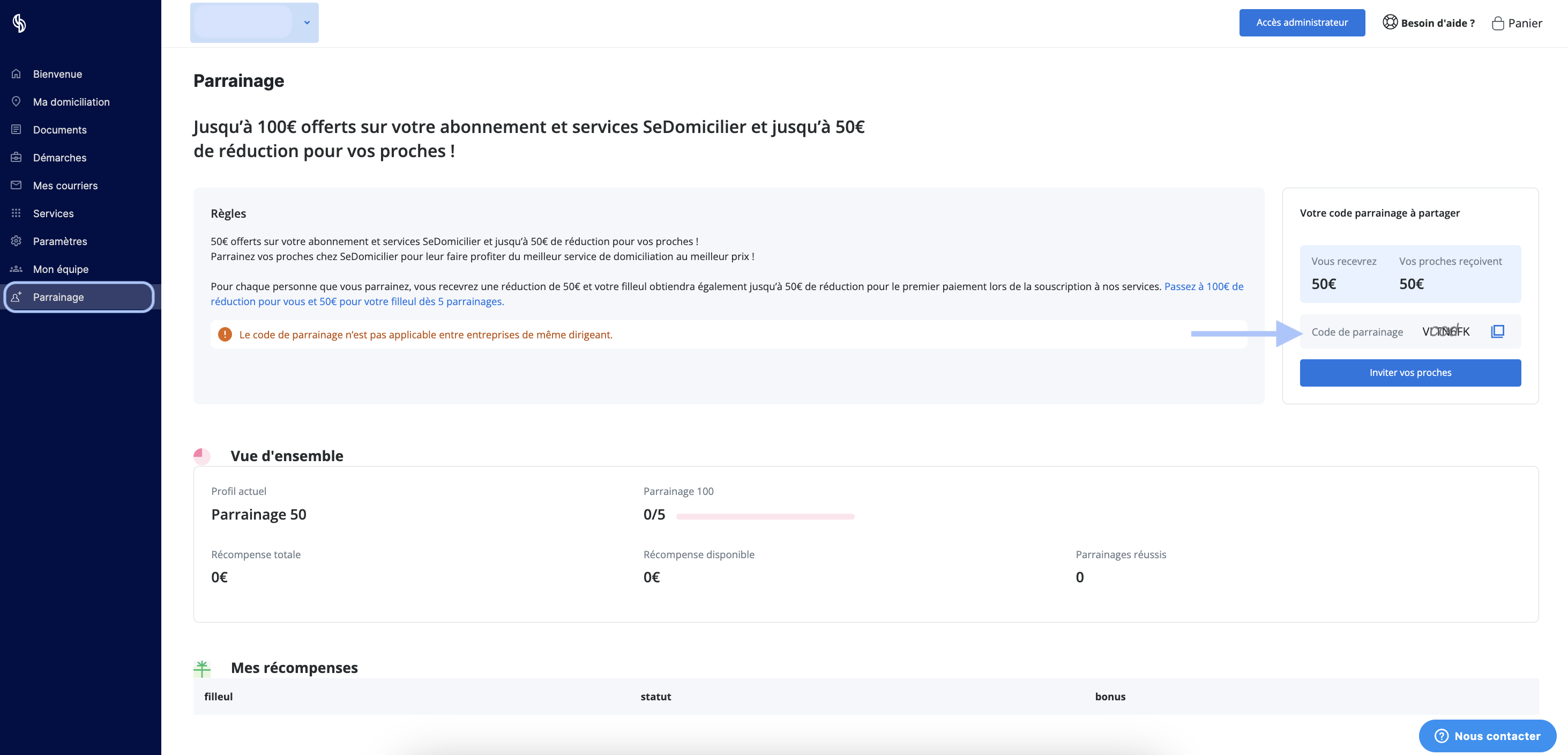Click the Panier shopping bag icon

coord(1498,23)
